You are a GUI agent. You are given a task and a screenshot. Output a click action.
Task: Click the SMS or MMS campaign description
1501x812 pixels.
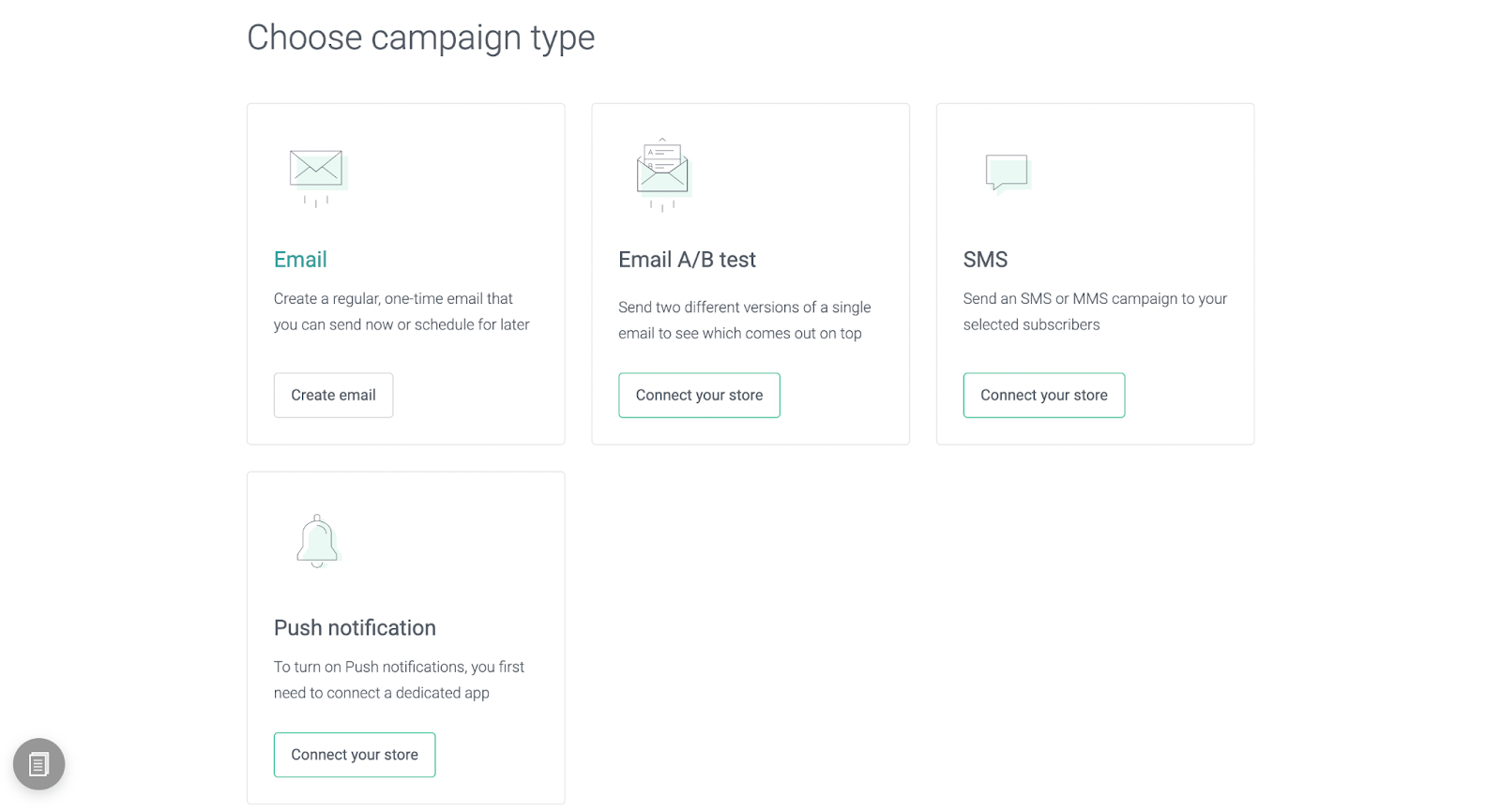pyautogui.click(x=1095, y=311)
